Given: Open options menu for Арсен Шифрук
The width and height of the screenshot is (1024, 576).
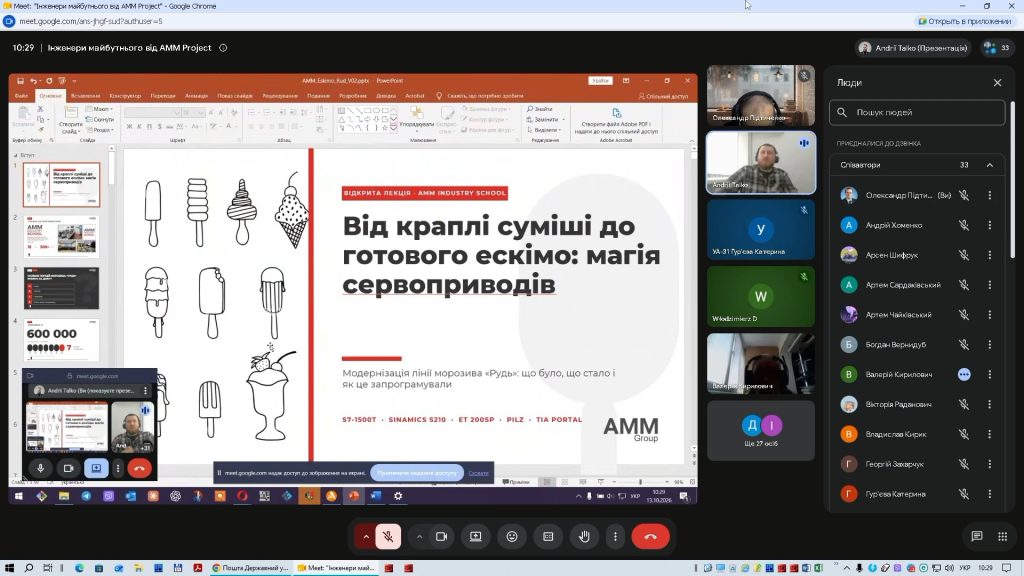Looking at the screenshot, I should coord(989,255).
